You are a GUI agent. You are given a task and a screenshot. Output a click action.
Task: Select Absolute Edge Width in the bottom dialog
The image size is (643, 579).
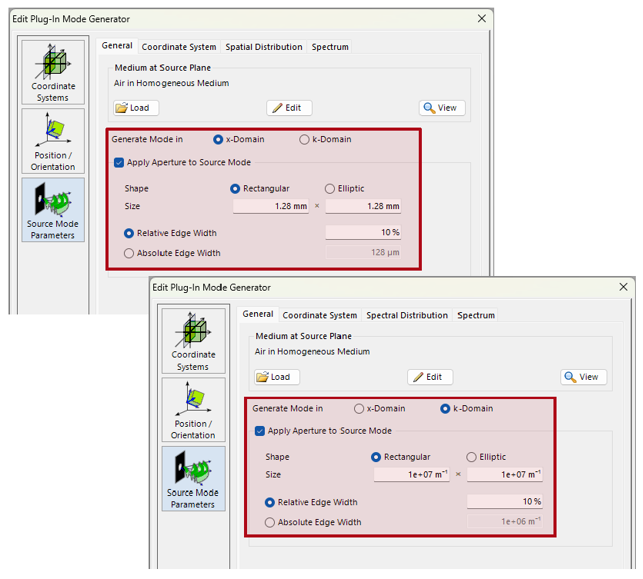(270, 522)
